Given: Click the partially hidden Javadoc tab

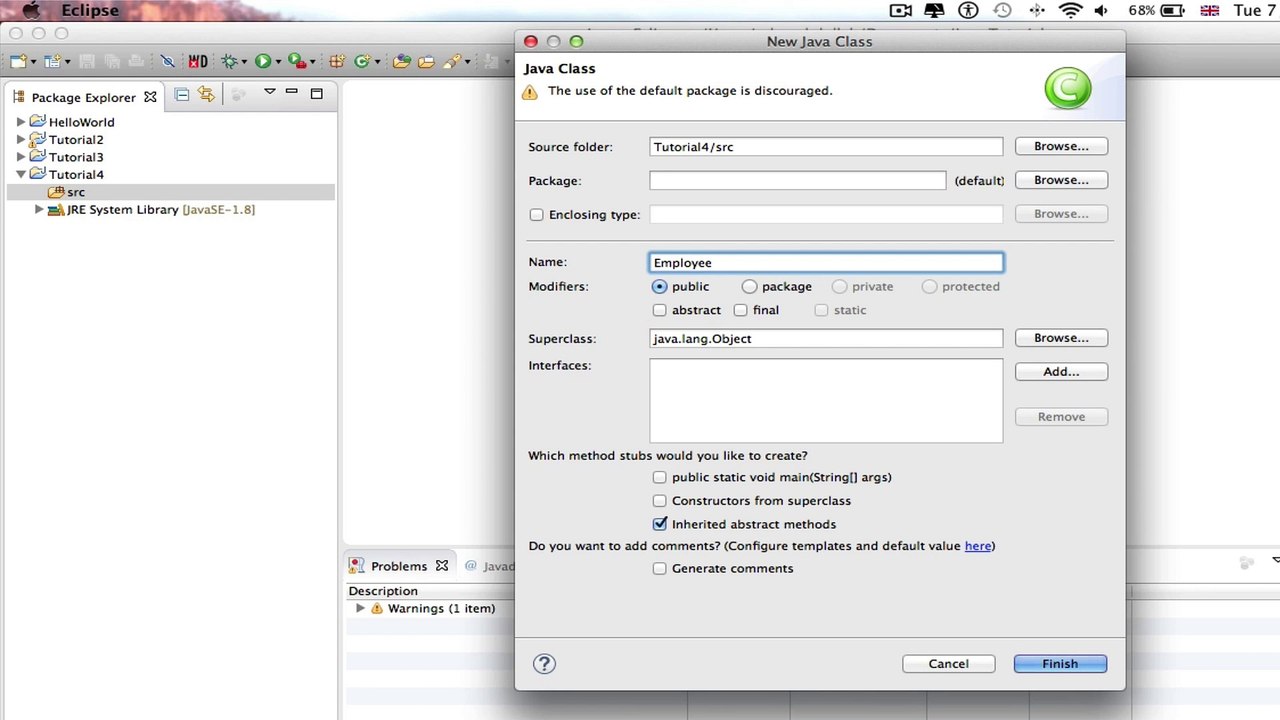Looking at the screenshot, I should tap(489, 566).
